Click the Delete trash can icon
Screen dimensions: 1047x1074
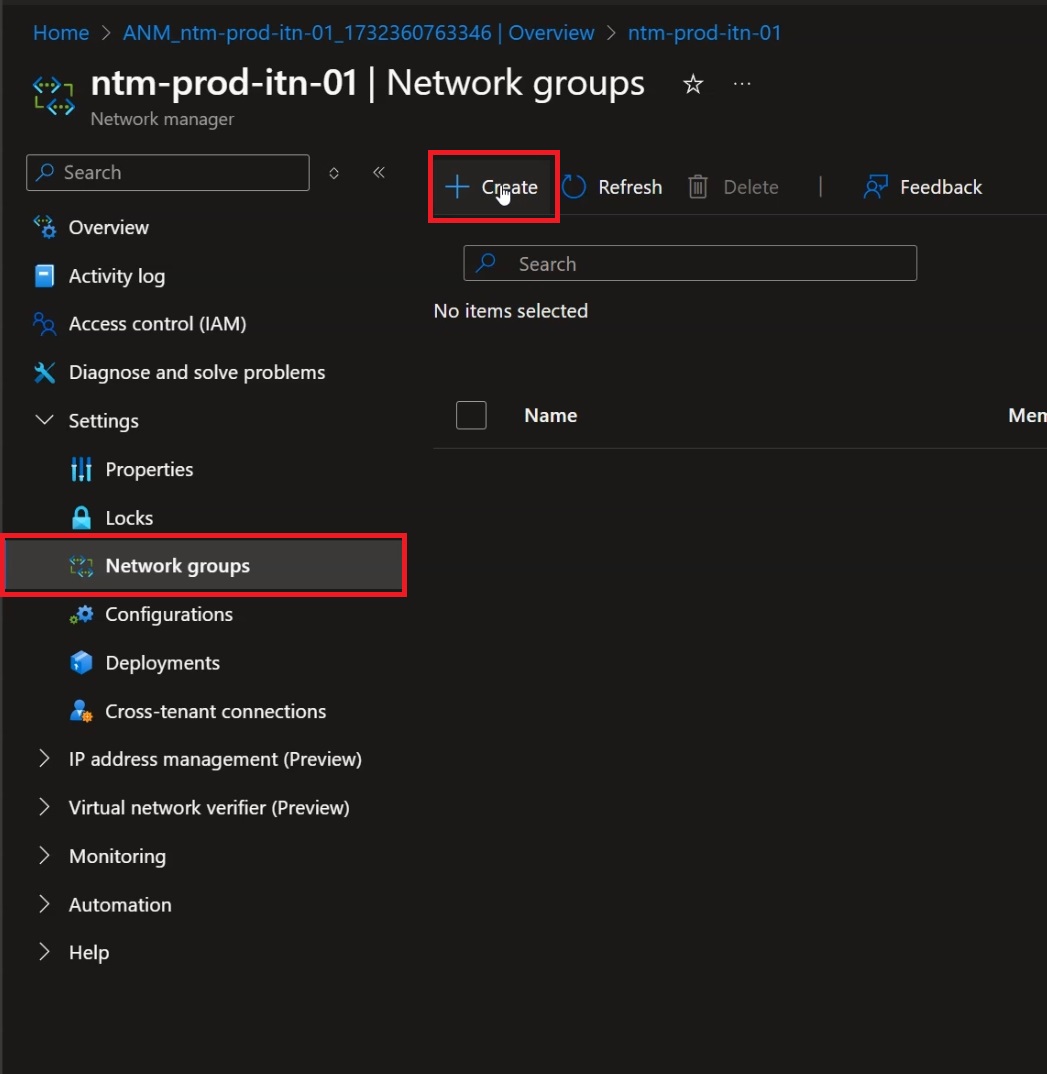click(698, 187)
